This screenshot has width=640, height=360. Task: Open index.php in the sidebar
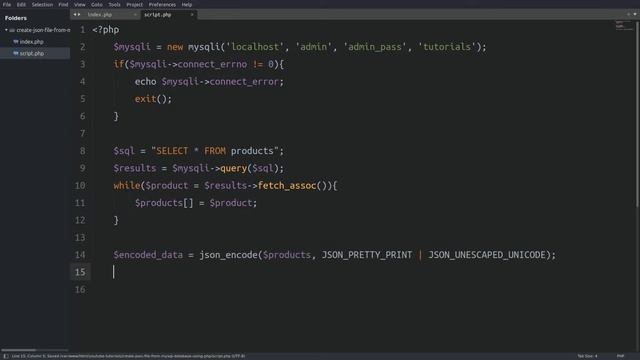coord(31,42)
